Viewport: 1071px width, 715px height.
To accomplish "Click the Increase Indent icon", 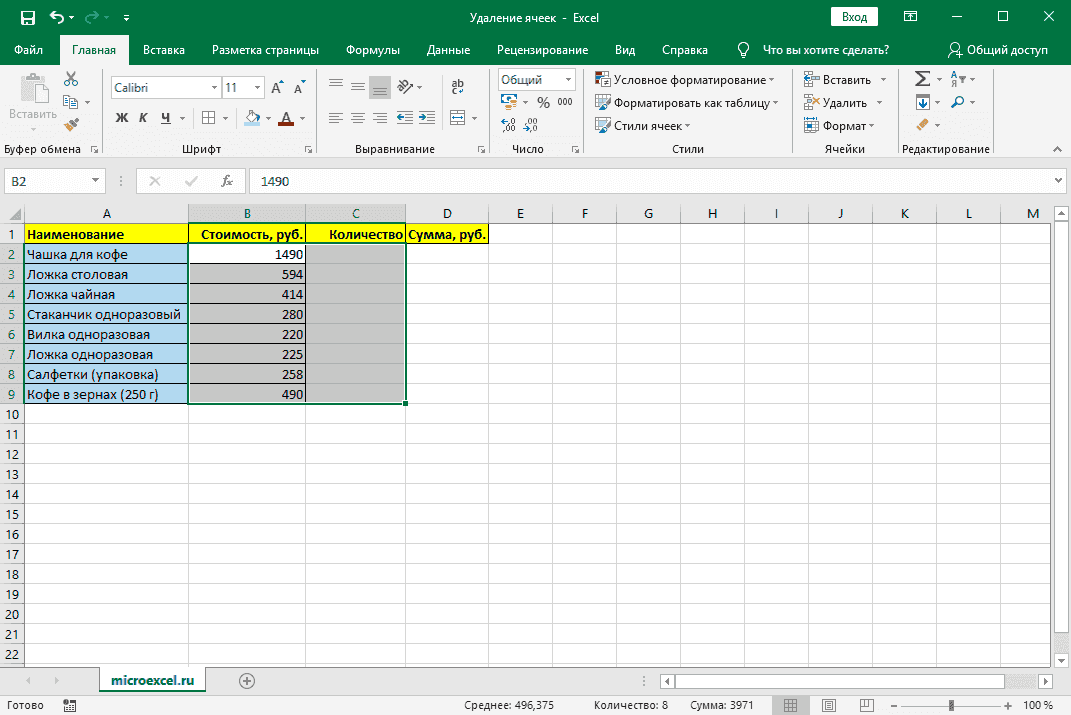I will coord(428,117).
